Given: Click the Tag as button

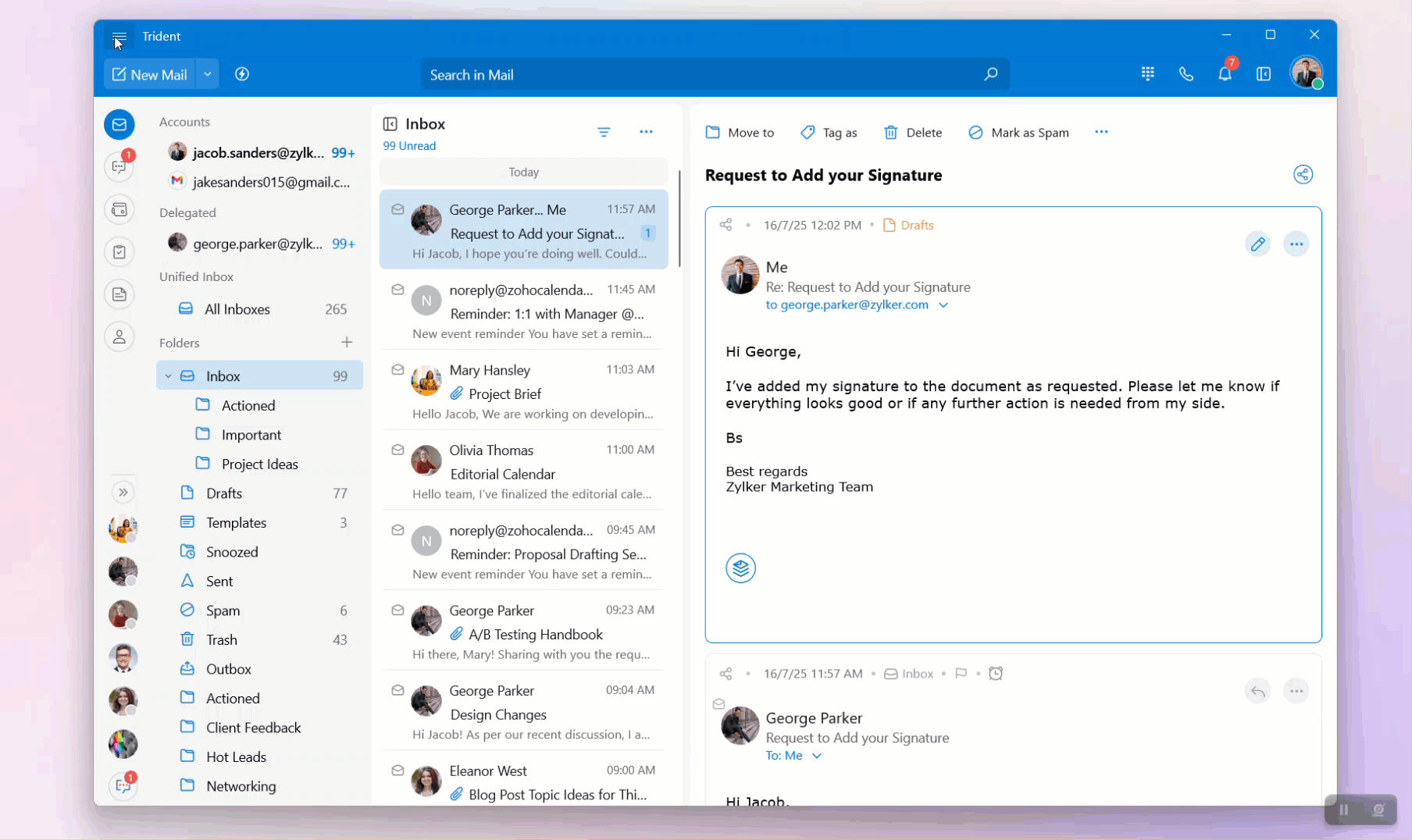Looking at the screenshot, I should 829,133.
